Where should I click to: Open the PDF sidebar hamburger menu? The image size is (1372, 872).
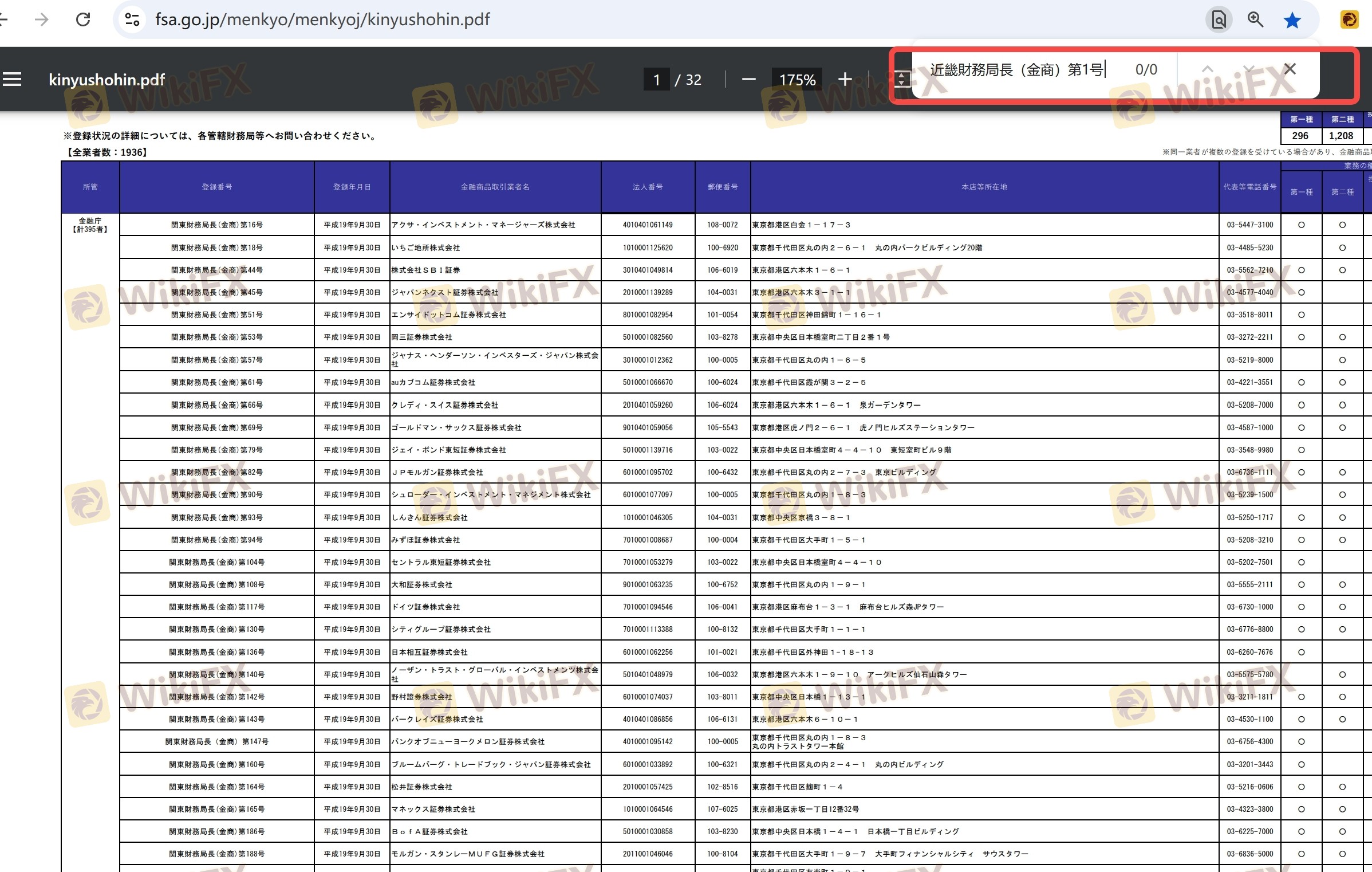tap(12, 79)
